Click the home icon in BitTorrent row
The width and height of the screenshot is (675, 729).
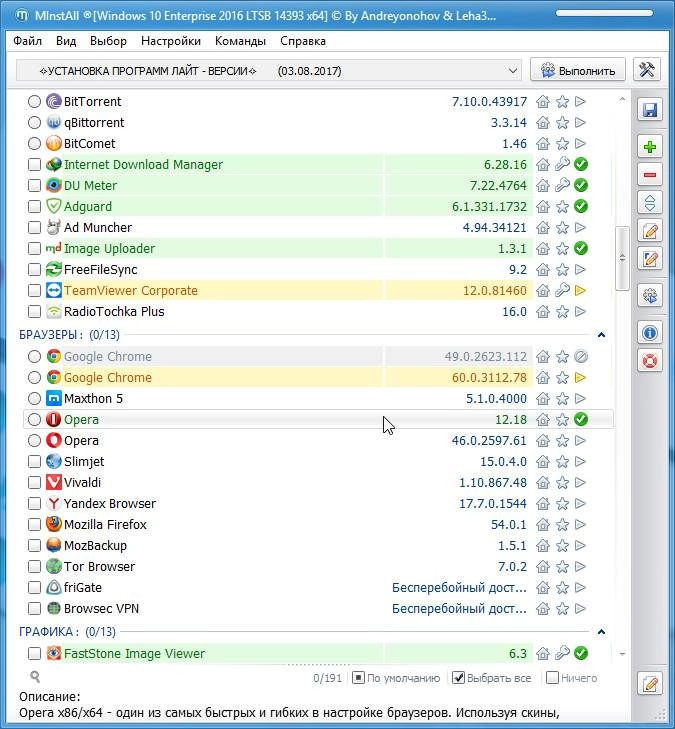tap(543, 101)
